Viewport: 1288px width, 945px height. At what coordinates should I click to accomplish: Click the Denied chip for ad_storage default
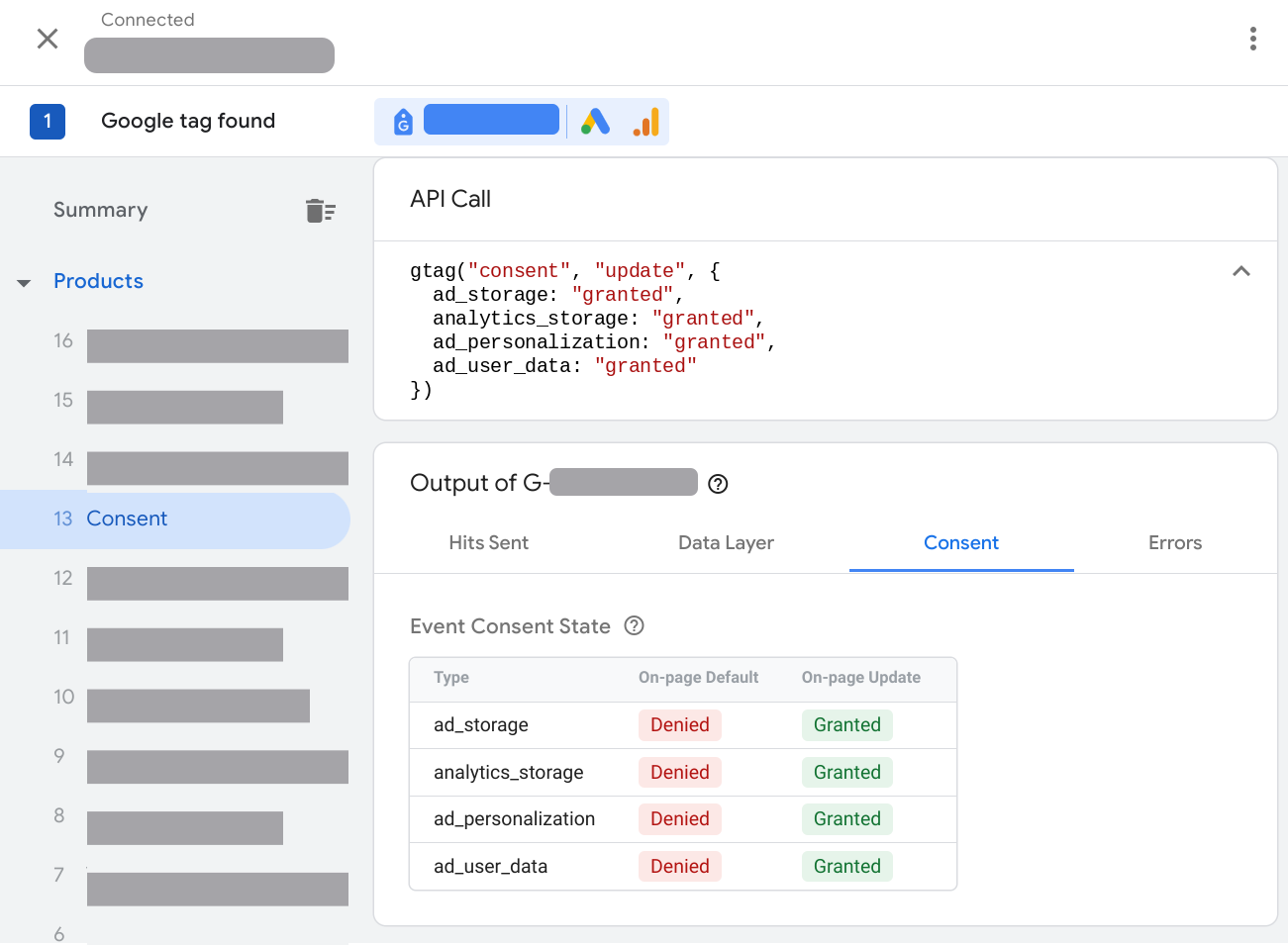[x=679, y=724]
